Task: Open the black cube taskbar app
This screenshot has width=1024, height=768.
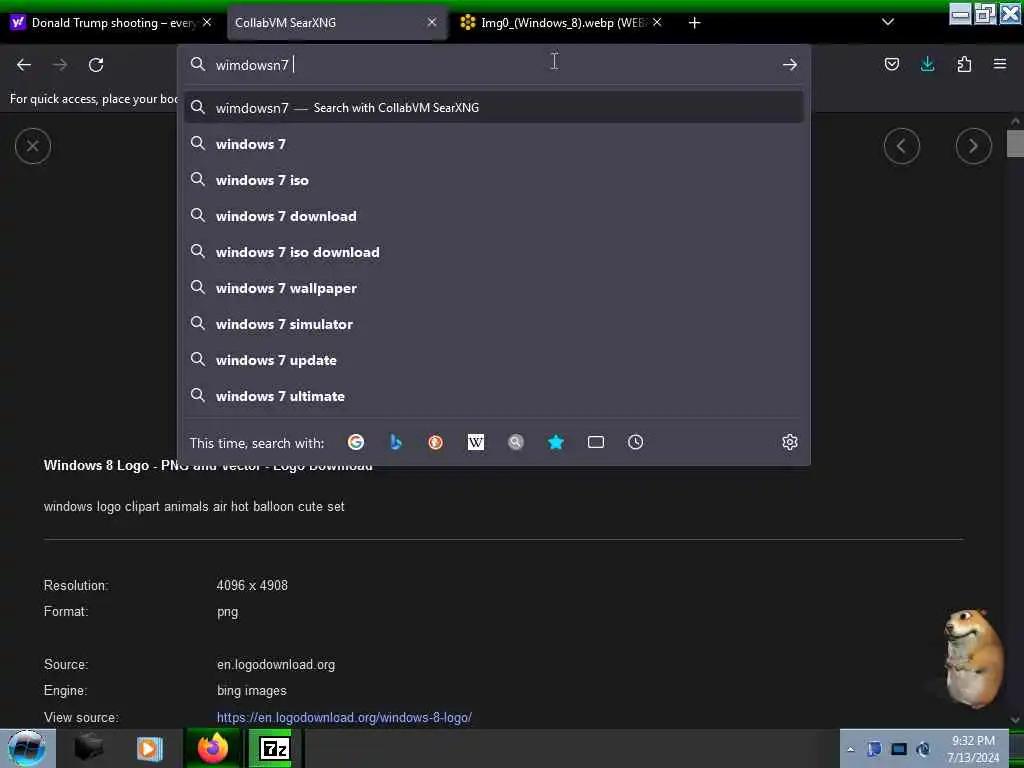Action: pyautogui.click(x=88, y=748)
